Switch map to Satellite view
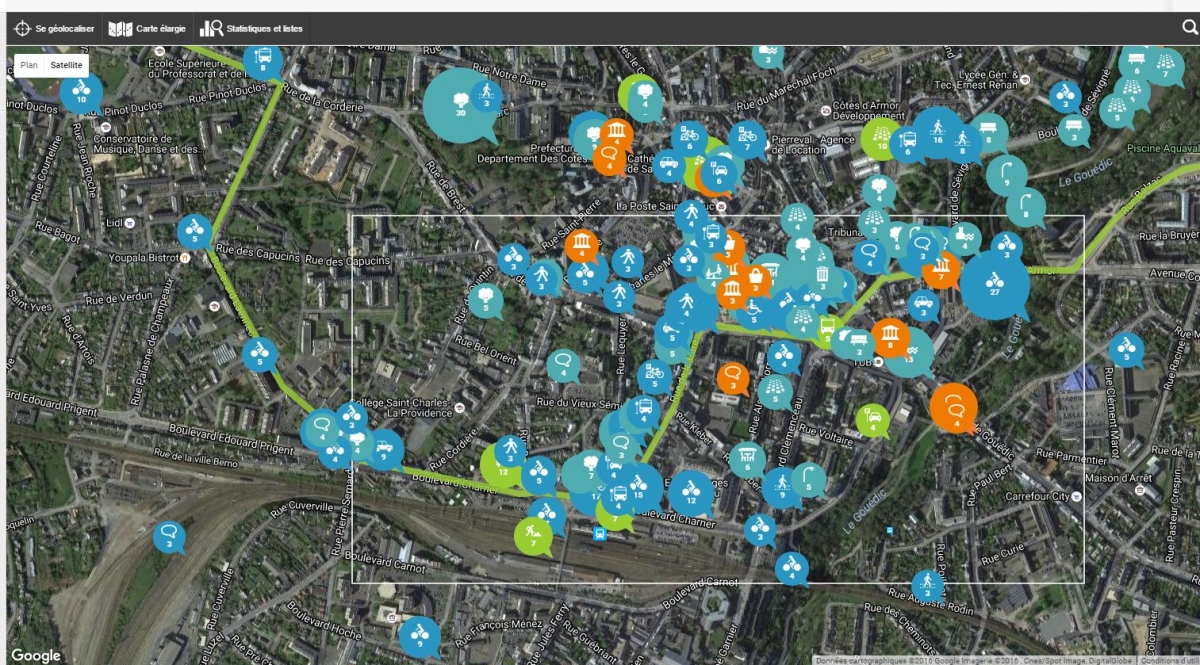The height and width of the screenshot is (665, 1200). (66, 65)
